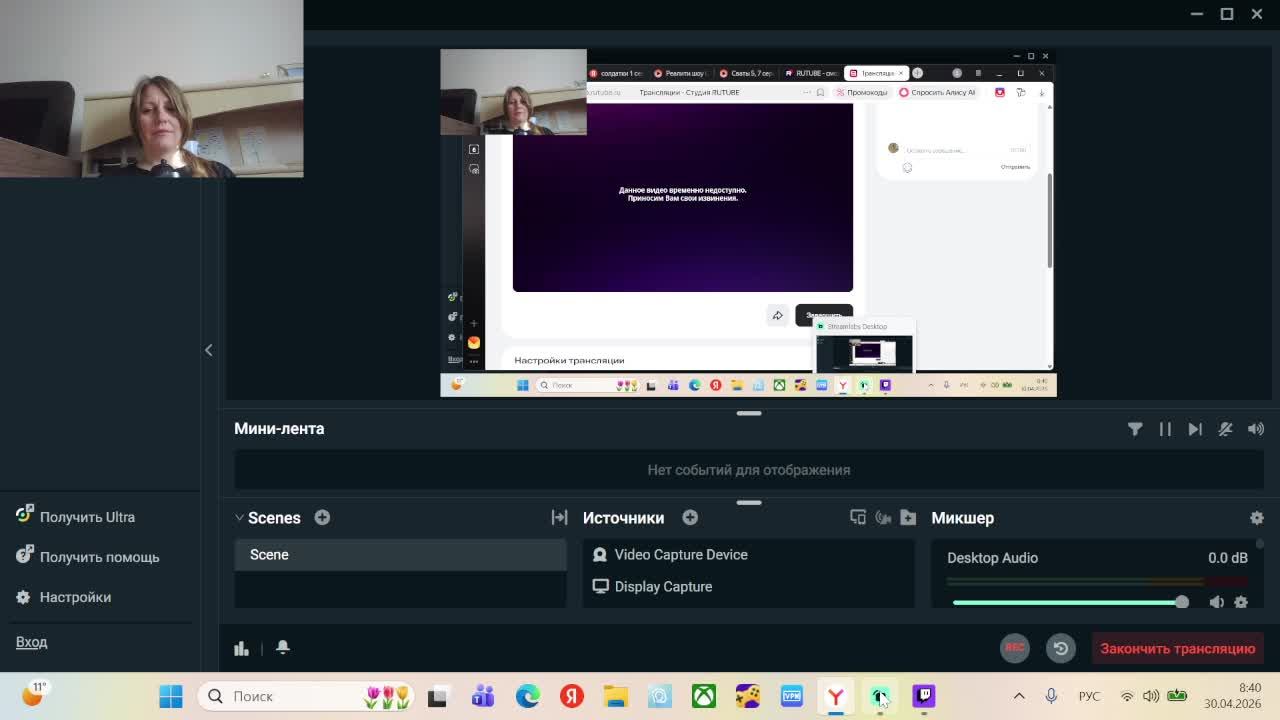The width and height of the screenshot is (1280, 720).
Task: Click the Вход login link
Action: click(31, 642)
